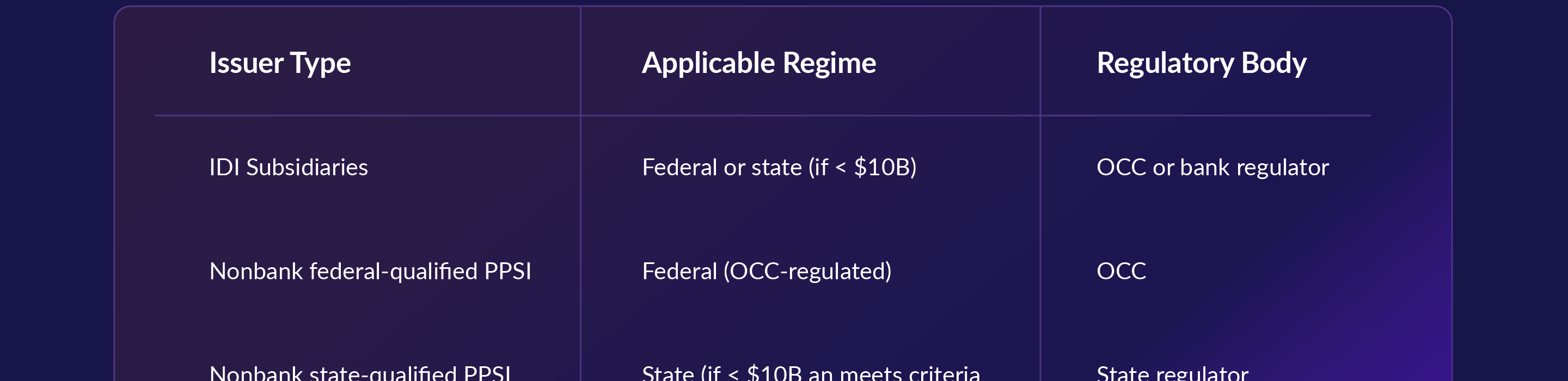Click the State (if < $10B) regime cell

811,372
